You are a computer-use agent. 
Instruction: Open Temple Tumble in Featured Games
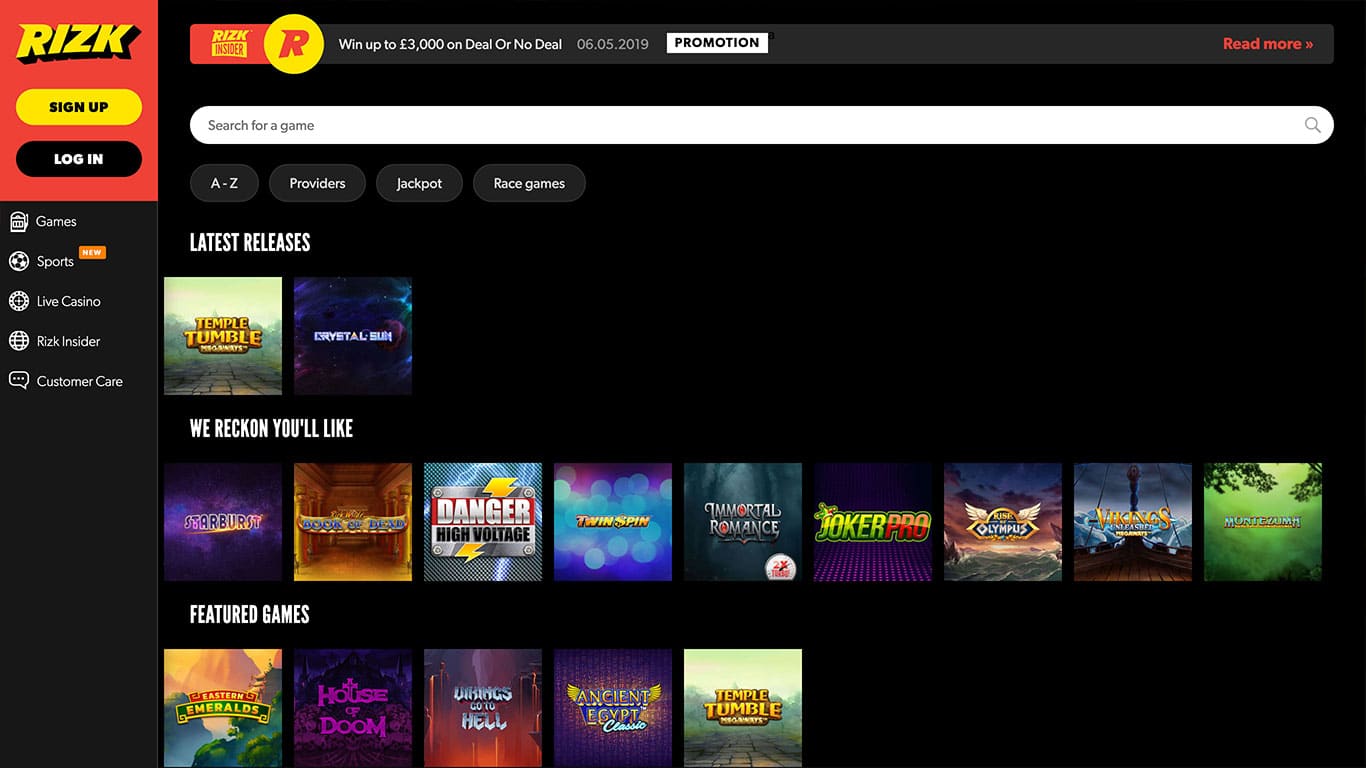click(743, 708)
